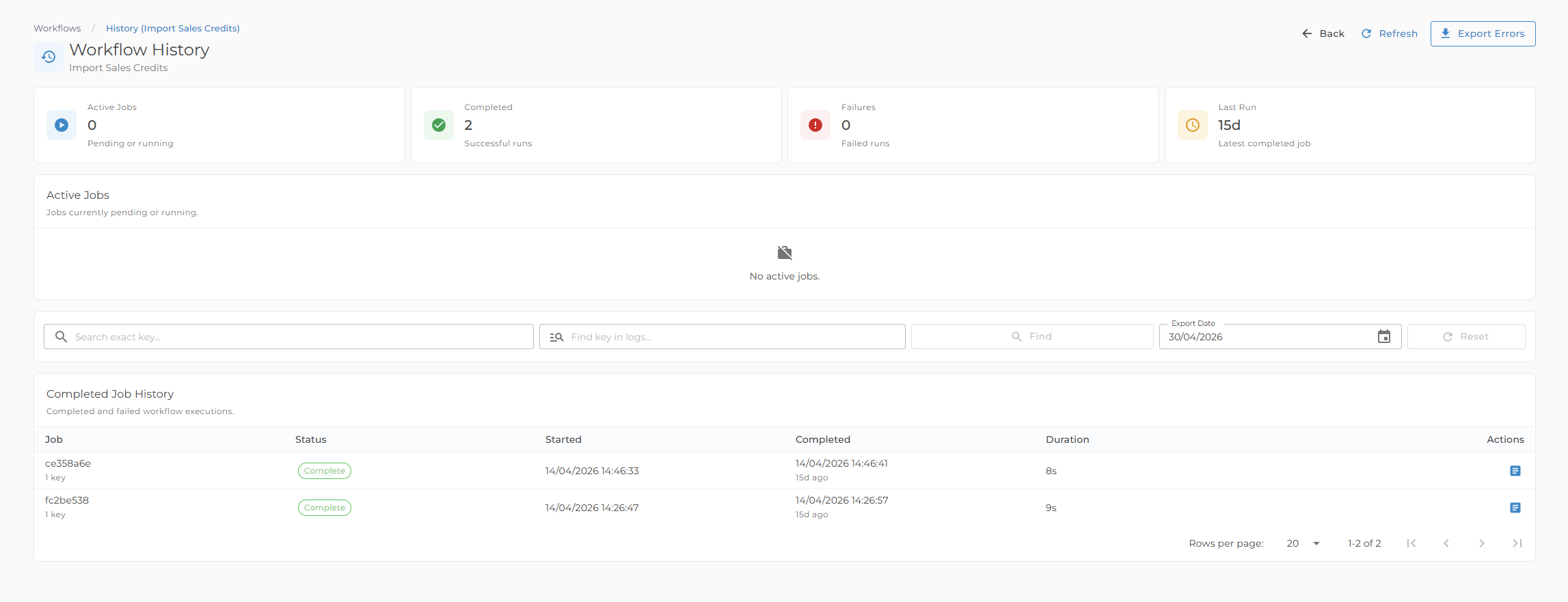Click the No active jobs briefcase icon
1568x602 pixels.
coord(785,253)
